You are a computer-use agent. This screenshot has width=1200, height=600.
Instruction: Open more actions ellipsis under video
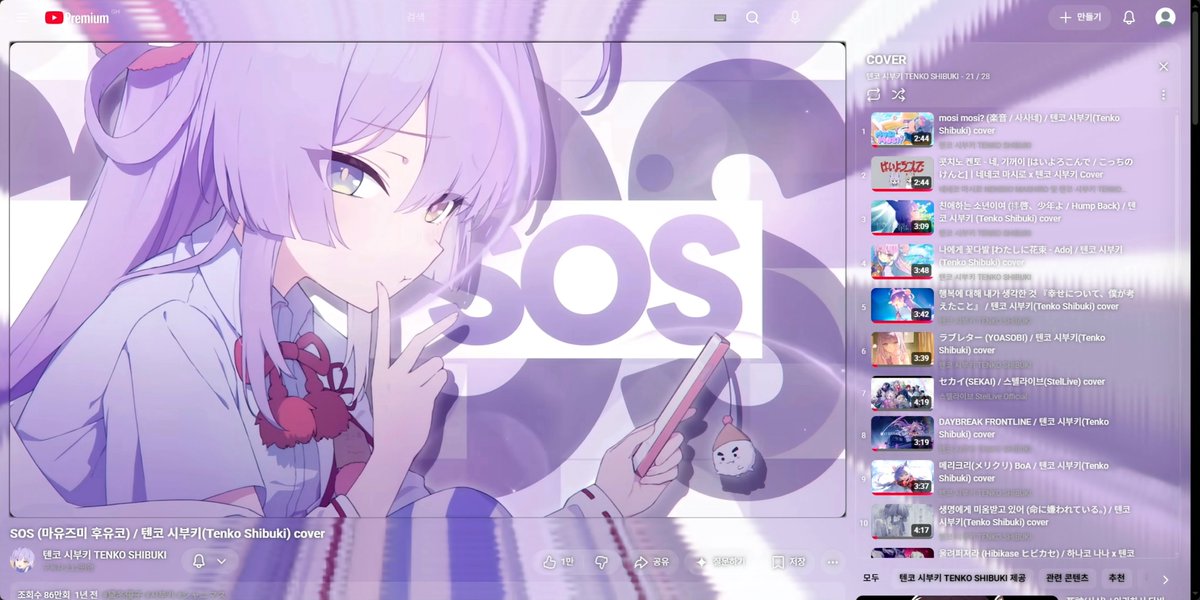[832, 562]
